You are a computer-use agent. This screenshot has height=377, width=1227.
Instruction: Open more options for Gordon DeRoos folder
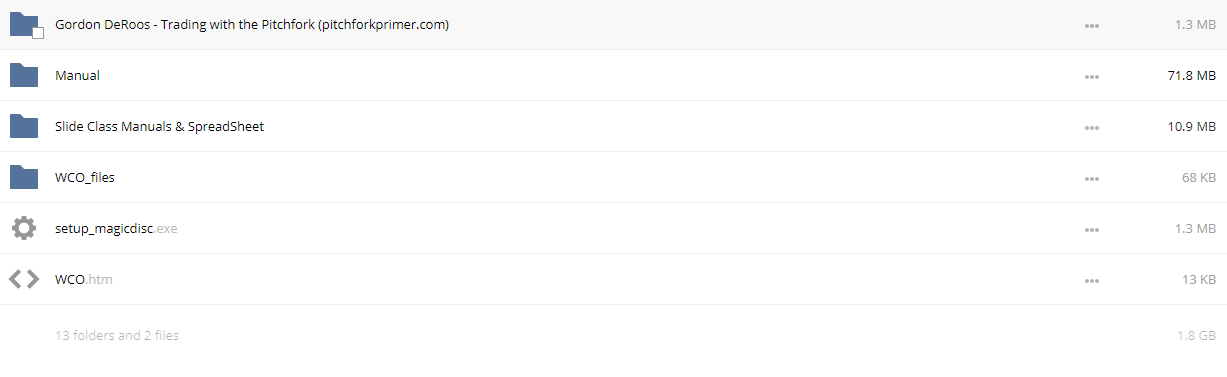click(1092, 25)
